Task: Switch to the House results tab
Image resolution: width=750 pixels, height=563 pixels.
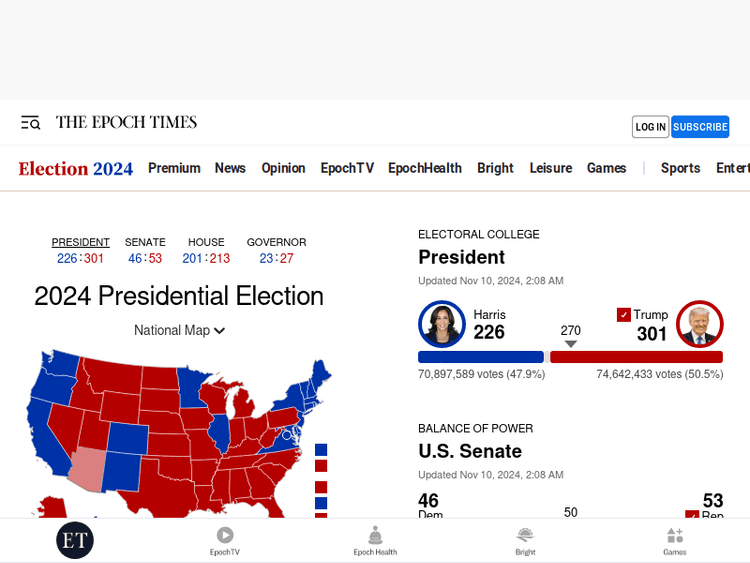Action: pos(206,242)
